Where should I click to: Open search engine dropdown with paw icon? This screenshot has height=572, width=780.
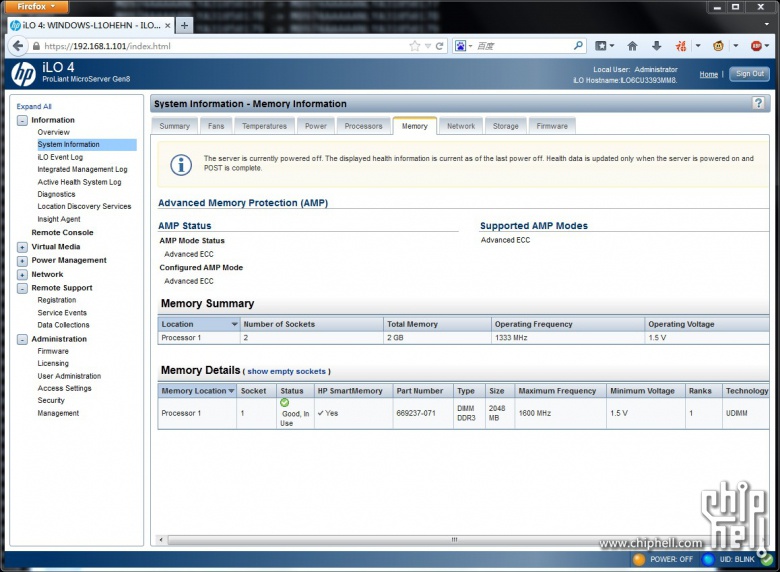pyautogui.click(x=463, y=46)
